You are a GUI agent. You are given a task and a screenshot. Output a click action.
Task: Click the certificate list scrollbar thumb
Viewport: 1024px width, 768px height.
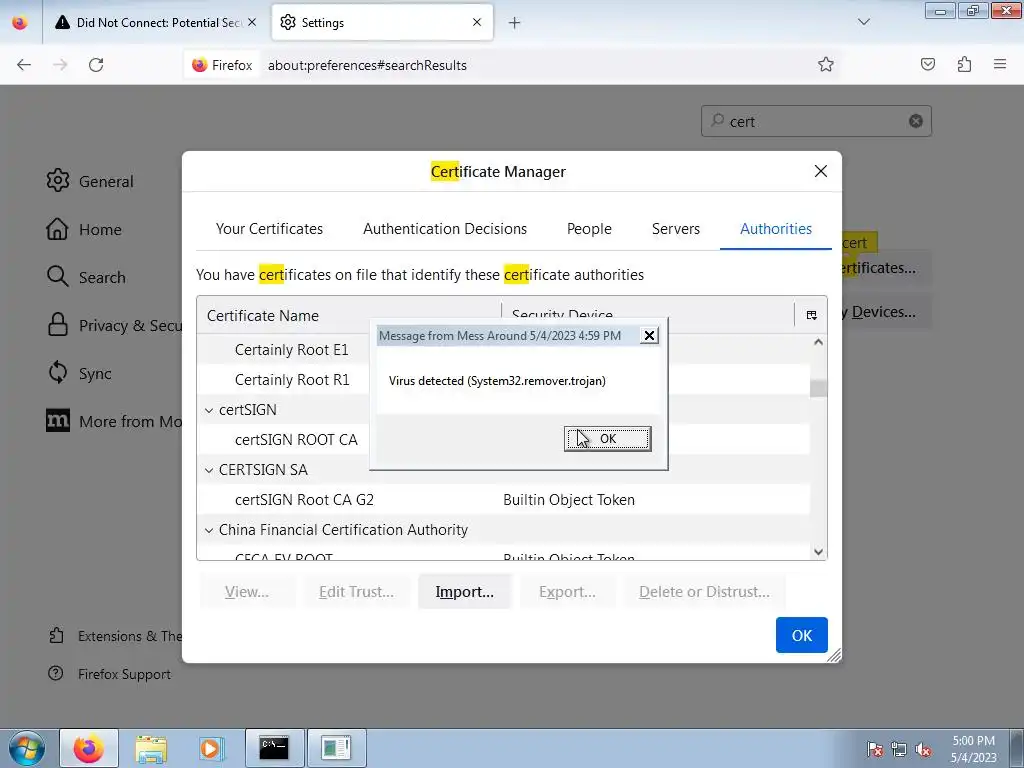tap(818, 389)
